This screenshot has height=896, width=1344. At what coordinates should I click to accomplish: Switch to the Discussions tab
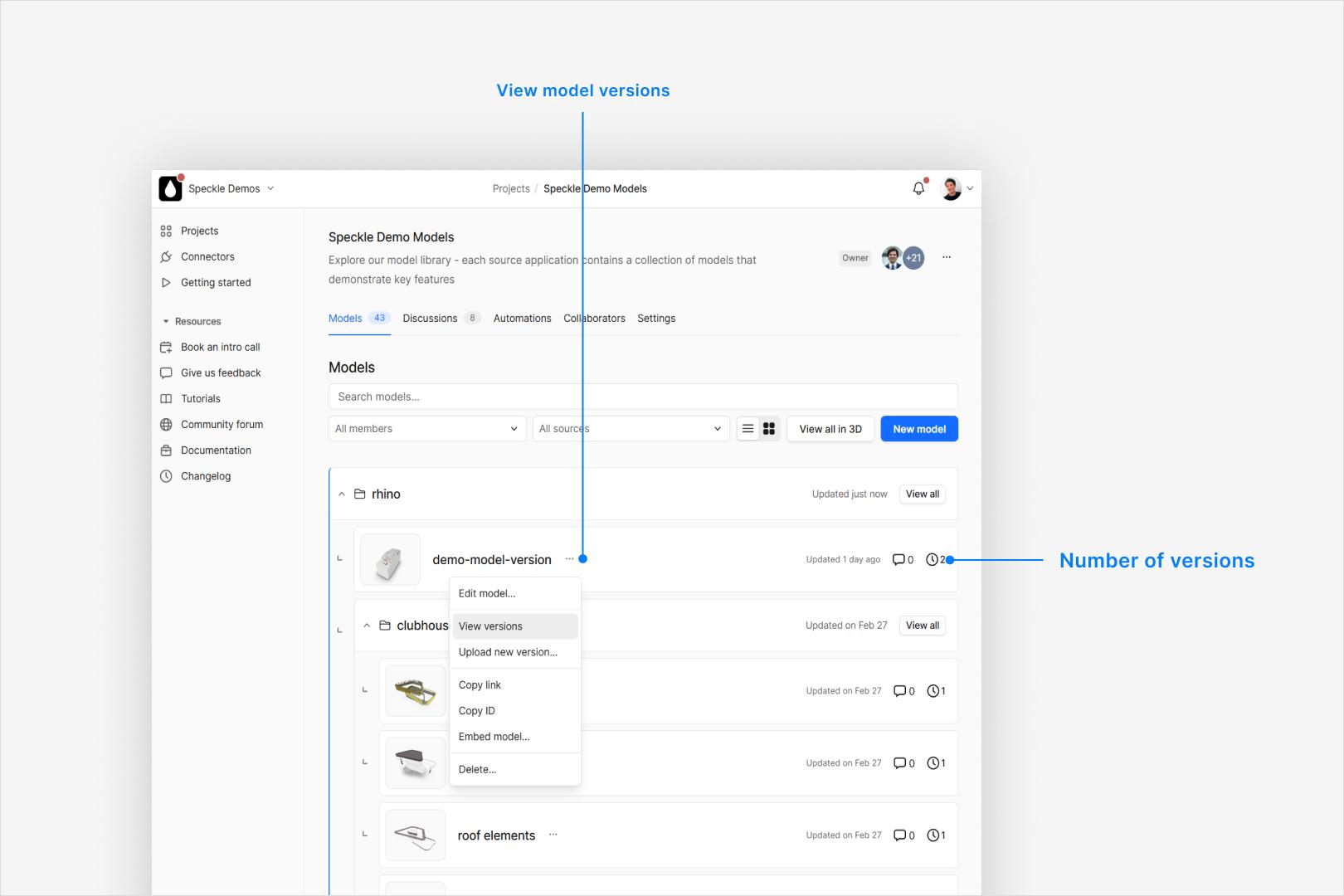click(x=441, y=318)
